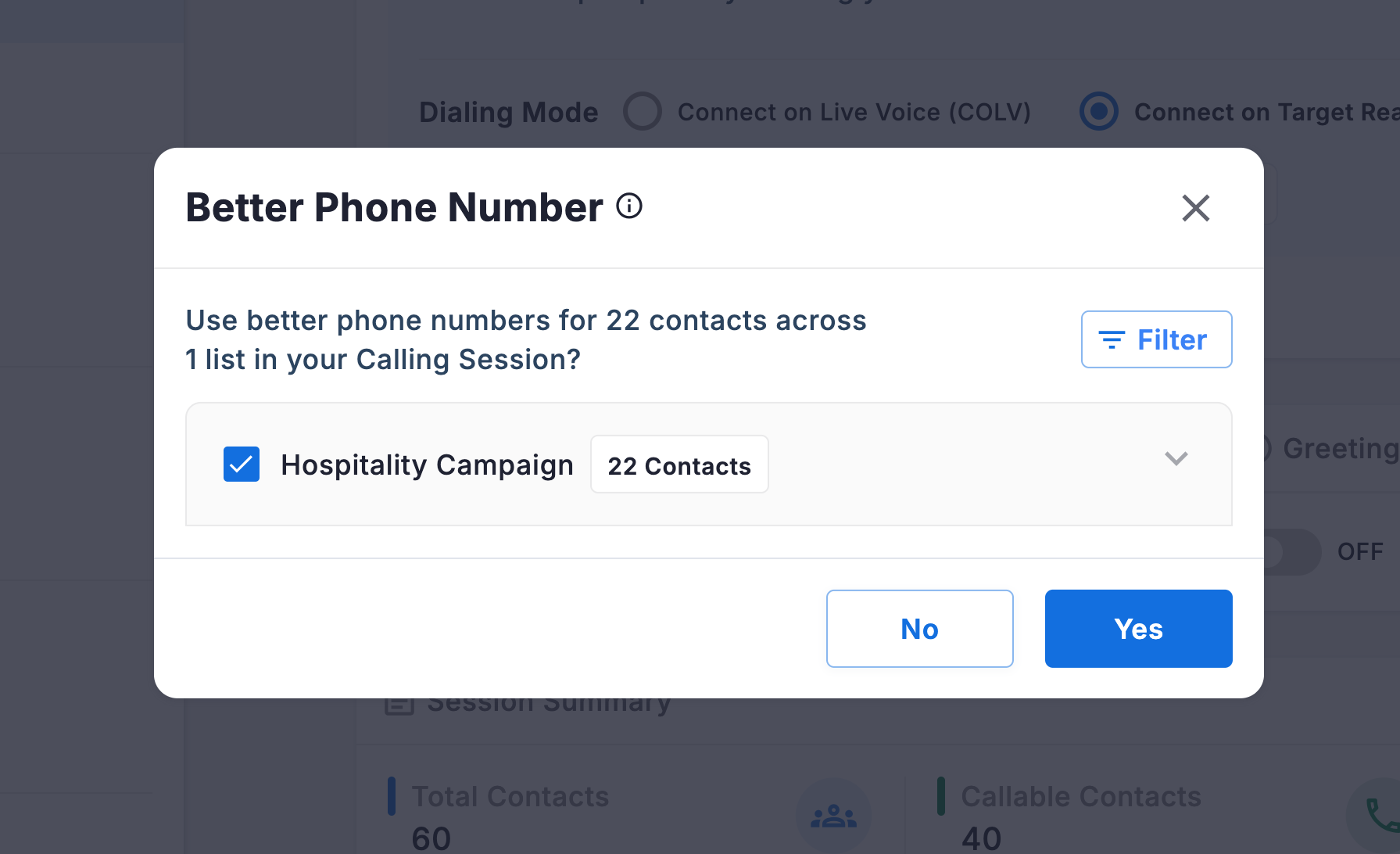Select Connect on Live Voice (COLV) radio
This screenshot has height=854, width=1400.
[643, 112]
